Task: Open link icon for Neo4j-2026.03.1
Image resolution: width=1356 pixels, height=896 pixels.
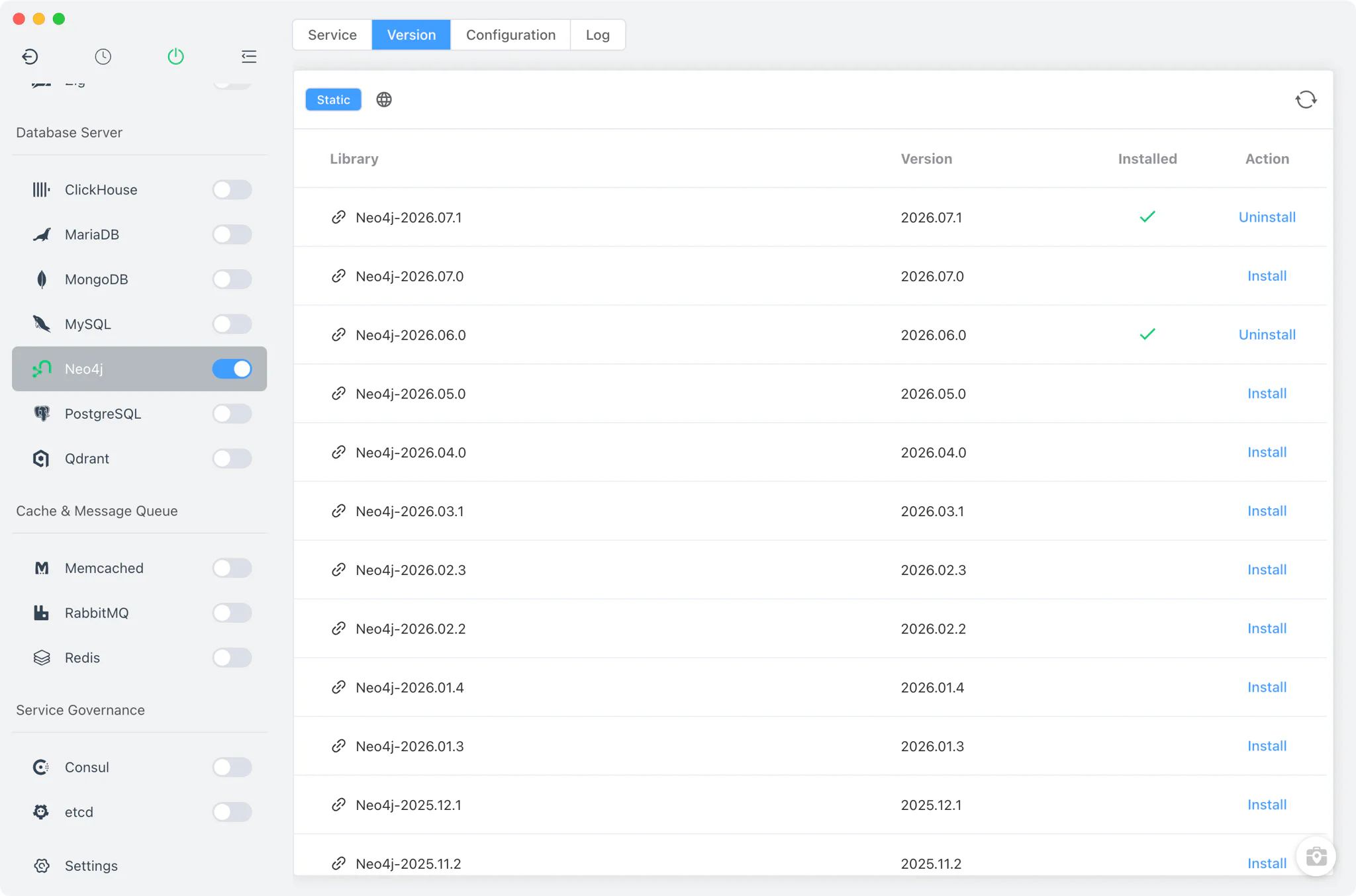Action: tap(338, 511)
